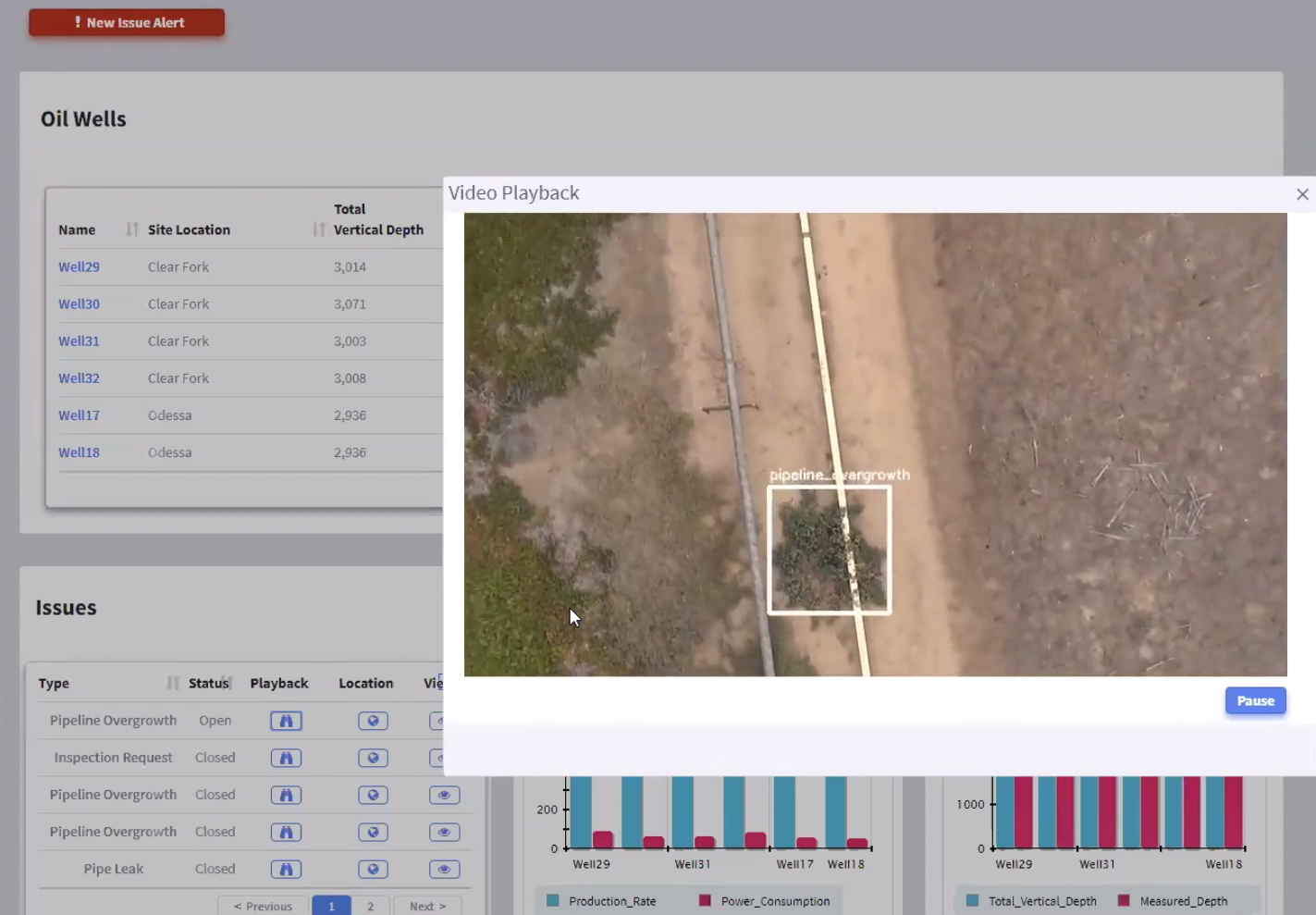Click the Total Vertical Depth column header
Image resolution: width=1316 pixels, height=915 pixels.
(378, 219)
